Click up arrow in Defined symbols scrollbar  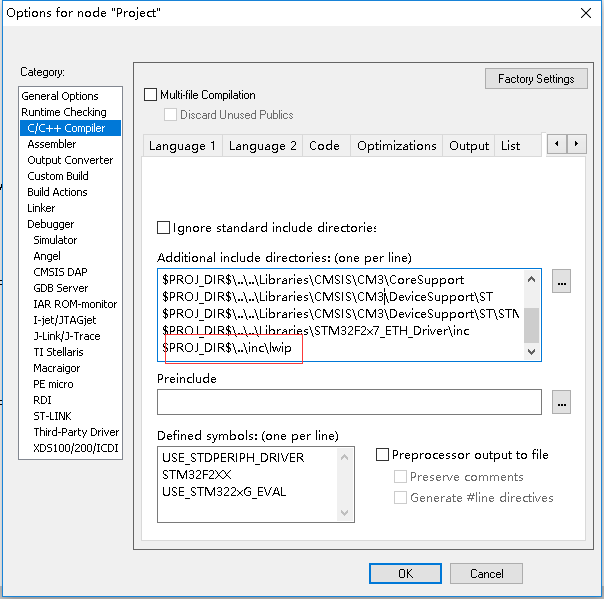pos(344,457)
